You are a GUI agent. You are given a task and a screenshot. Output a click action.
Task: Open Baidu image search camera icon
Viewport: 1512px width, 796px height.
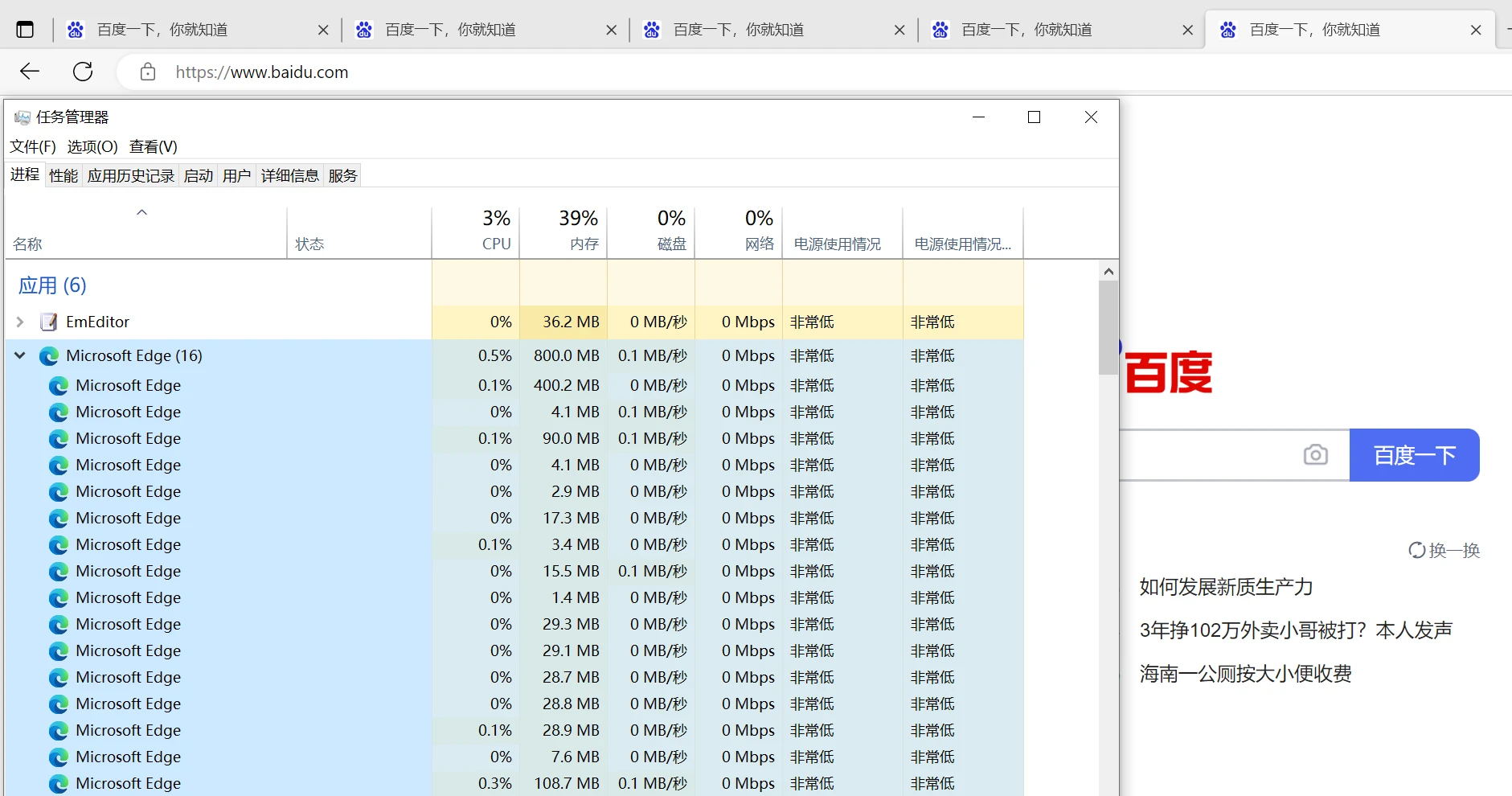tap(1315, 455)
